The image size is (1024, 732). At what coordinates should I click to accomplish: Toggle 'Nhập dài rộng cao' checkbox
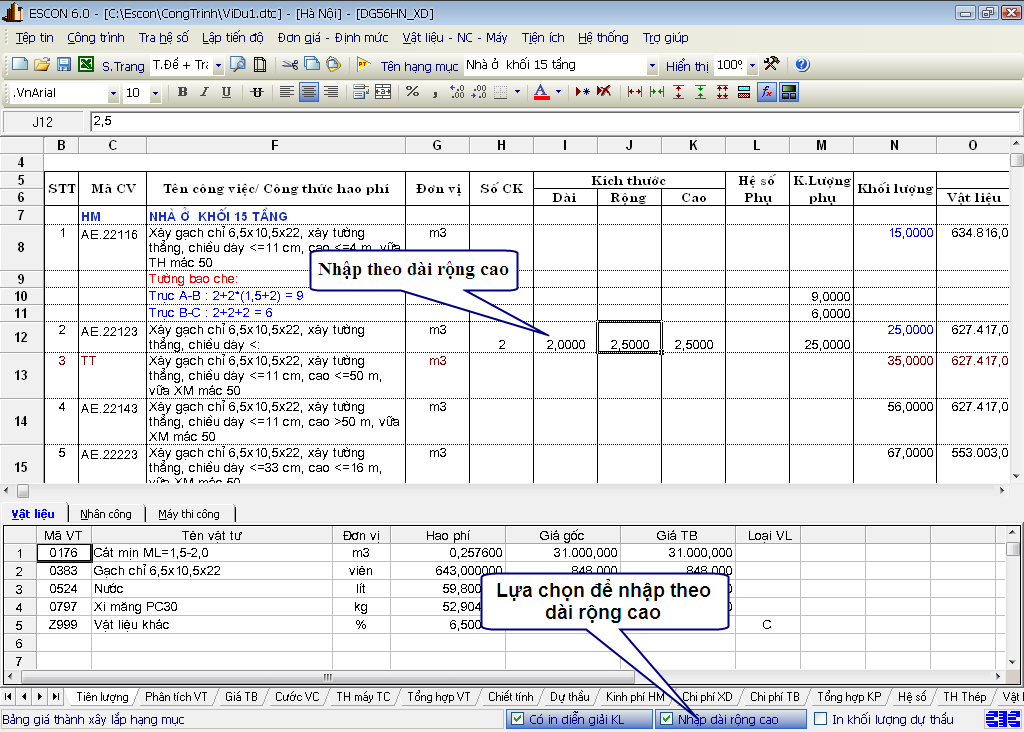tap(667, 719)
